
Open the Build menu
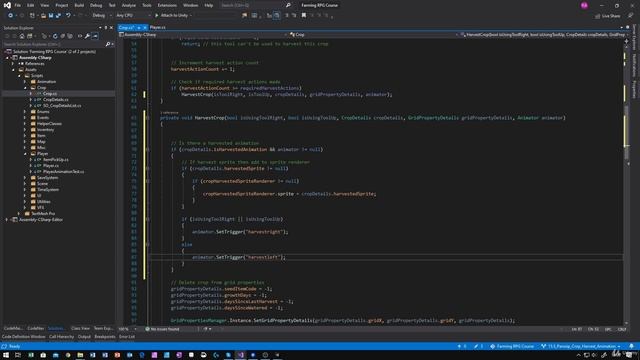tap(79, 5)
